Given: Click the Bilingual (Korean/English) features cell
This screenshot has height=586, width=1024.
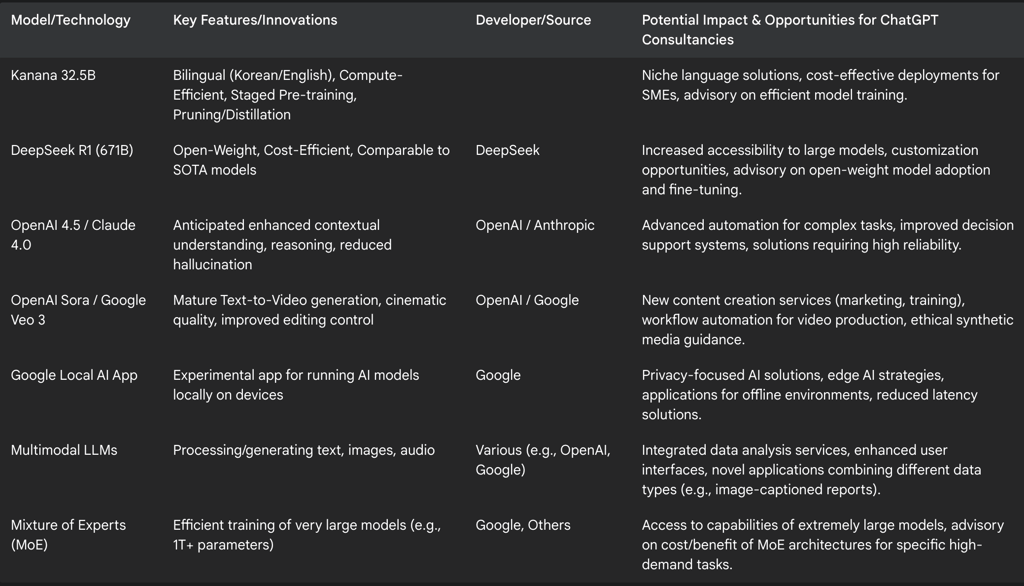Looking at the screenshot, I should coord(288,95).
